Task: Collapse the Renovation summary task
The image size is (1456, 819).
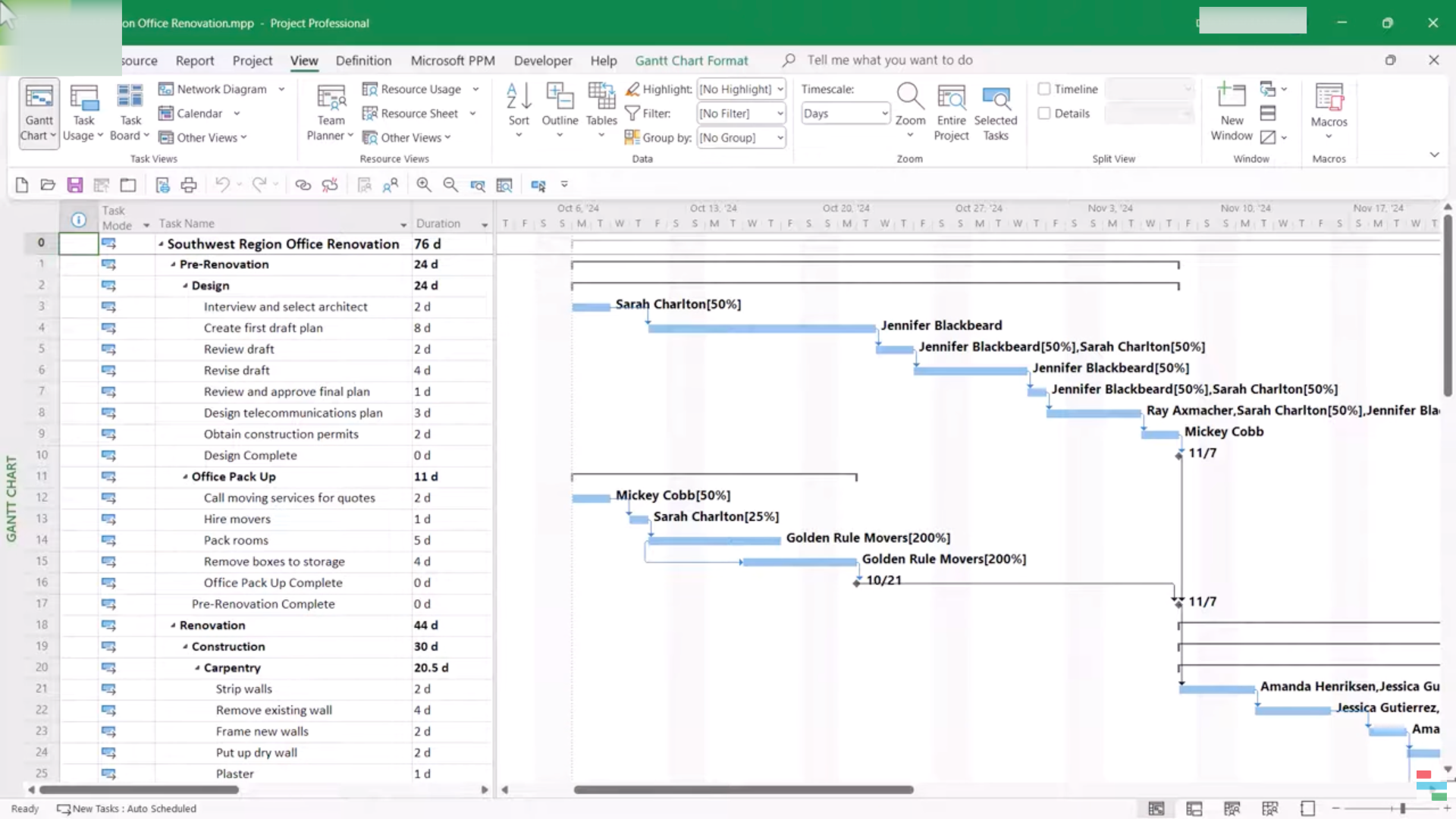Action: coord(173,626)
